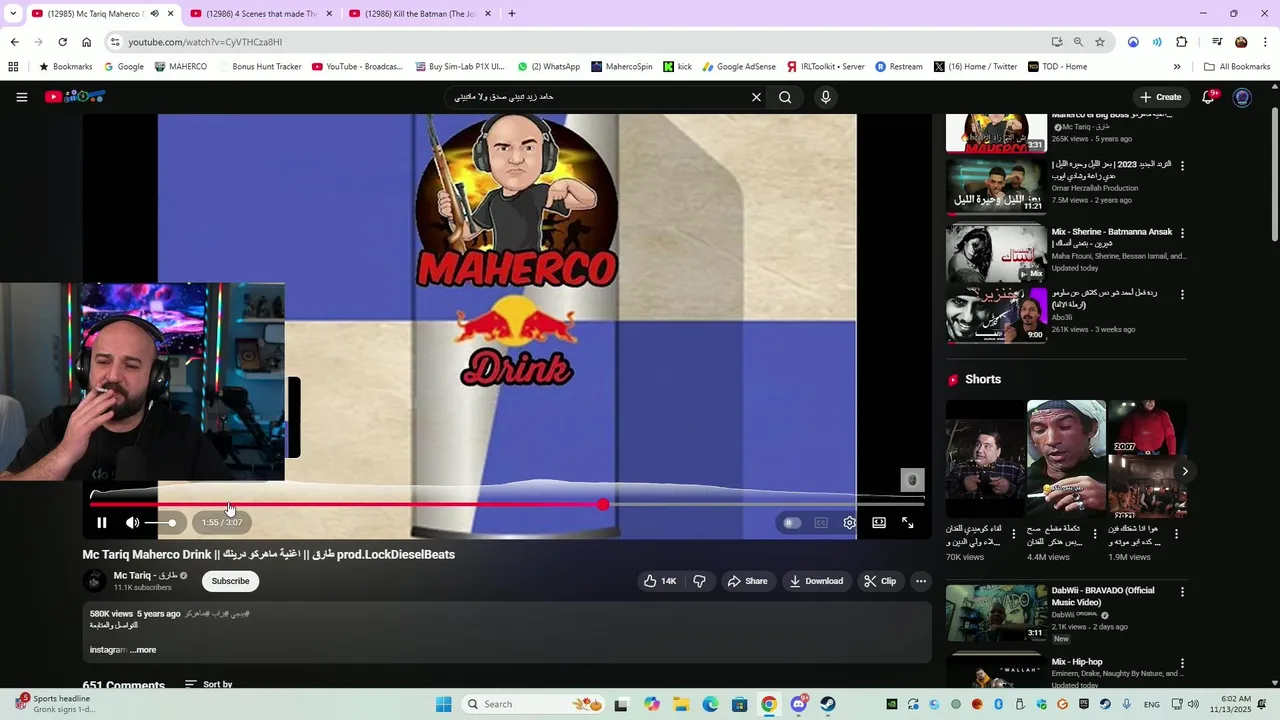The height and width of the screenshot is (720, 1280).
Task: Dislike the video thumbs down
Action: [x=699, y=581]
